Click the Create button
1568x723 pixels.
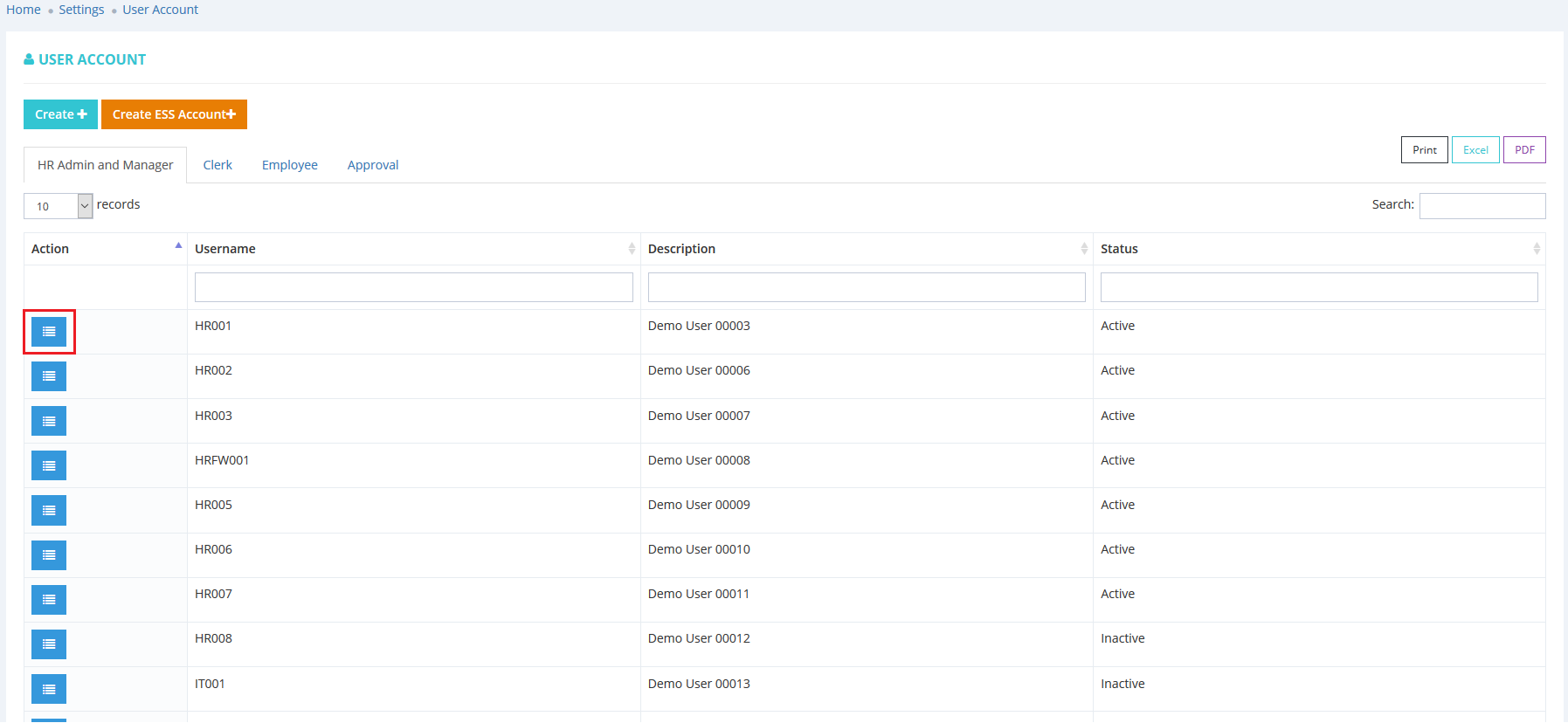[x=60, y=114]
